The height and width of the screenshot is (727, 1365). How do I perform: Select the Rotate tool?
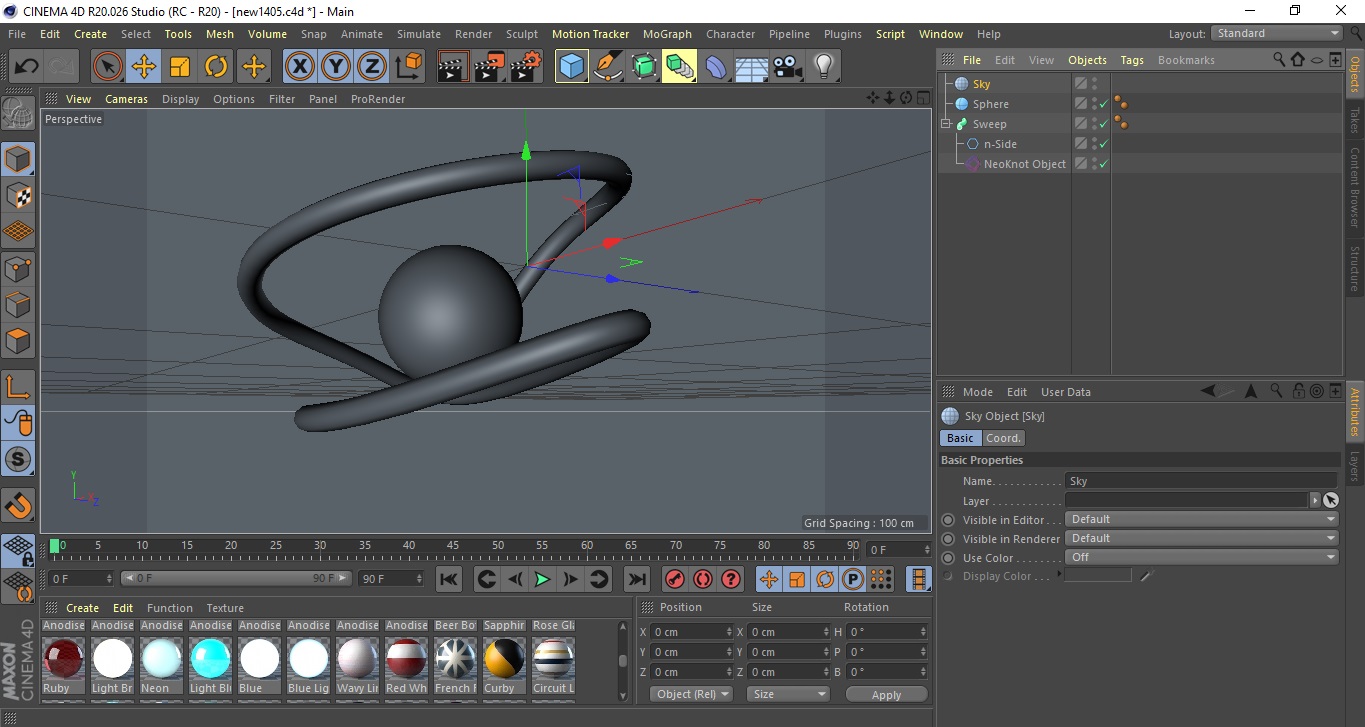coord(216,67)
